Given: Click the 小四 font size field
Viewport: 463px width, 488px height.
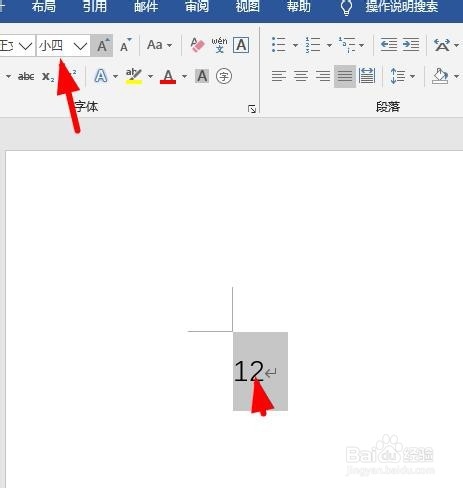Looking at the screenshot, I should click(54, 45).
